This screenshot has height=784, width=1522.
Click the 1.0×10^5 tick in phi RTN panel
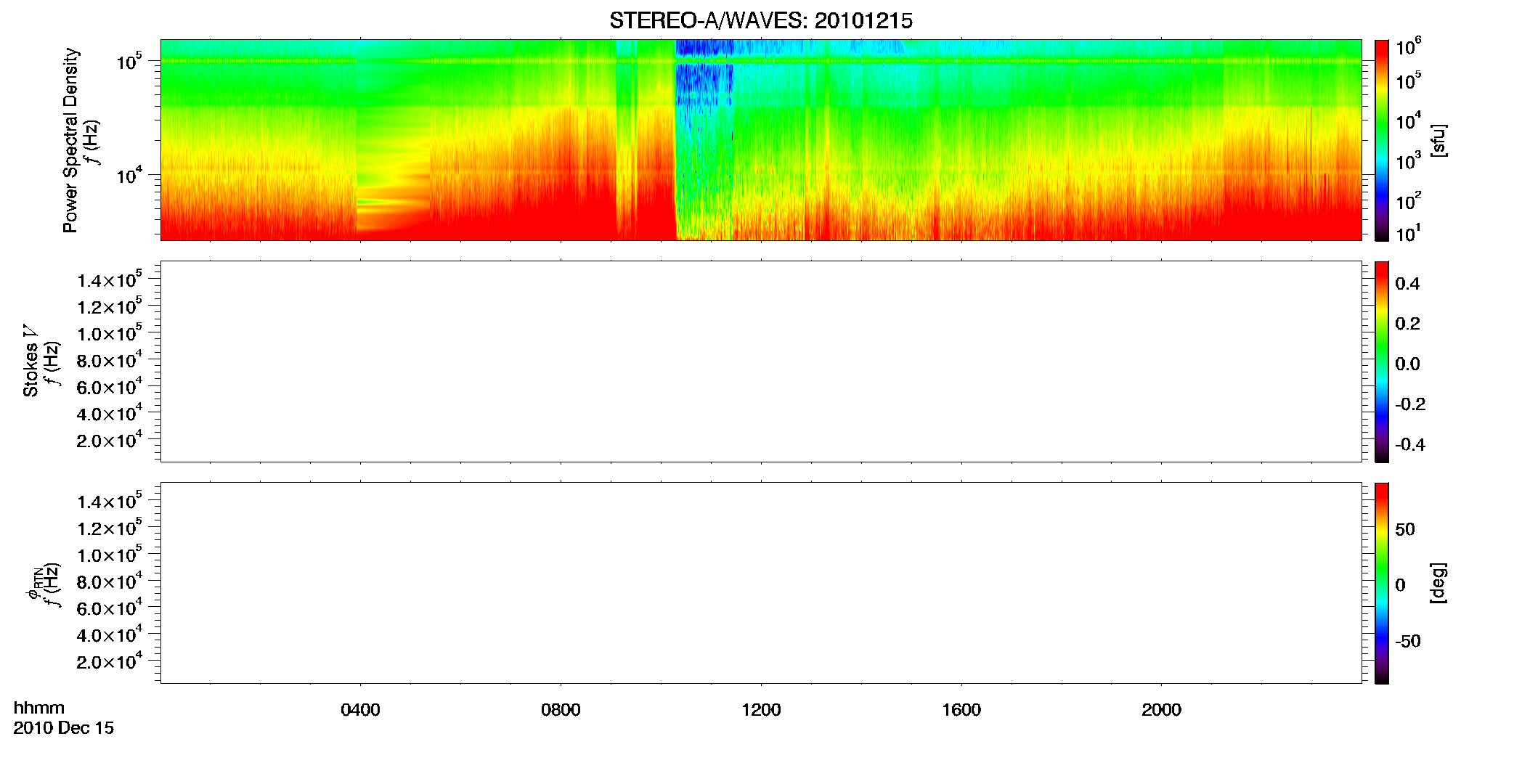pyautogui.click(x=110, y=554)
